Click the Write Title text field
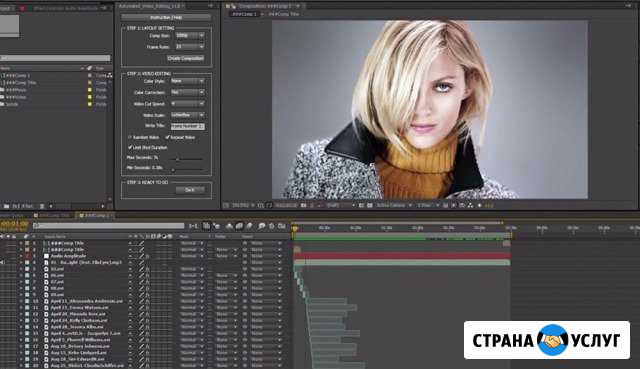 (x=188, y=127)
